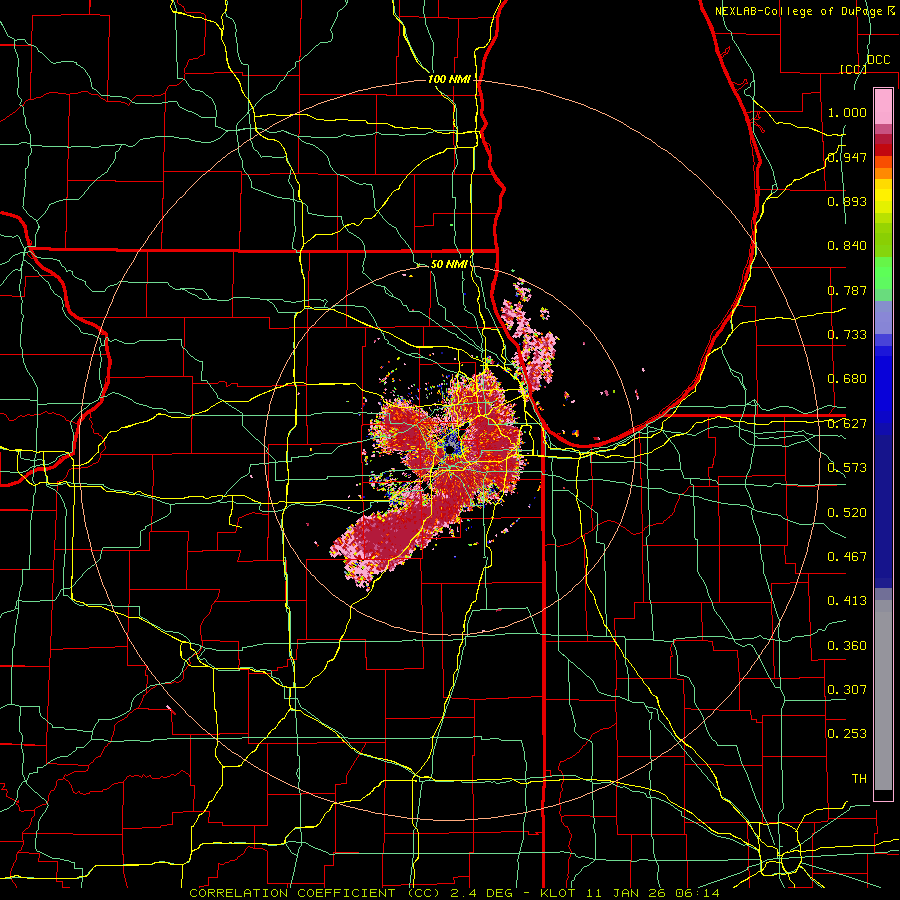Viewport: 900px width, 900px height.
Task: Click the [CC] label above the color scale
Action: pyautogui.click(x=853, y=69)
